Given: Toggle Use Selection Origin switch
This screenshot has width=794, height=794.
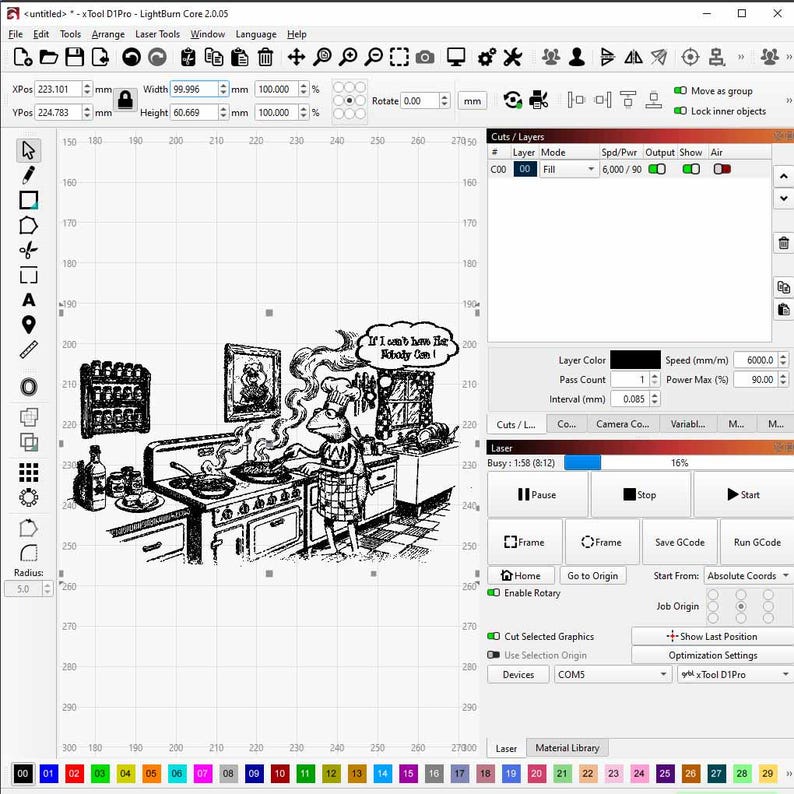Looking at the screenshot, I should [493, 655].
